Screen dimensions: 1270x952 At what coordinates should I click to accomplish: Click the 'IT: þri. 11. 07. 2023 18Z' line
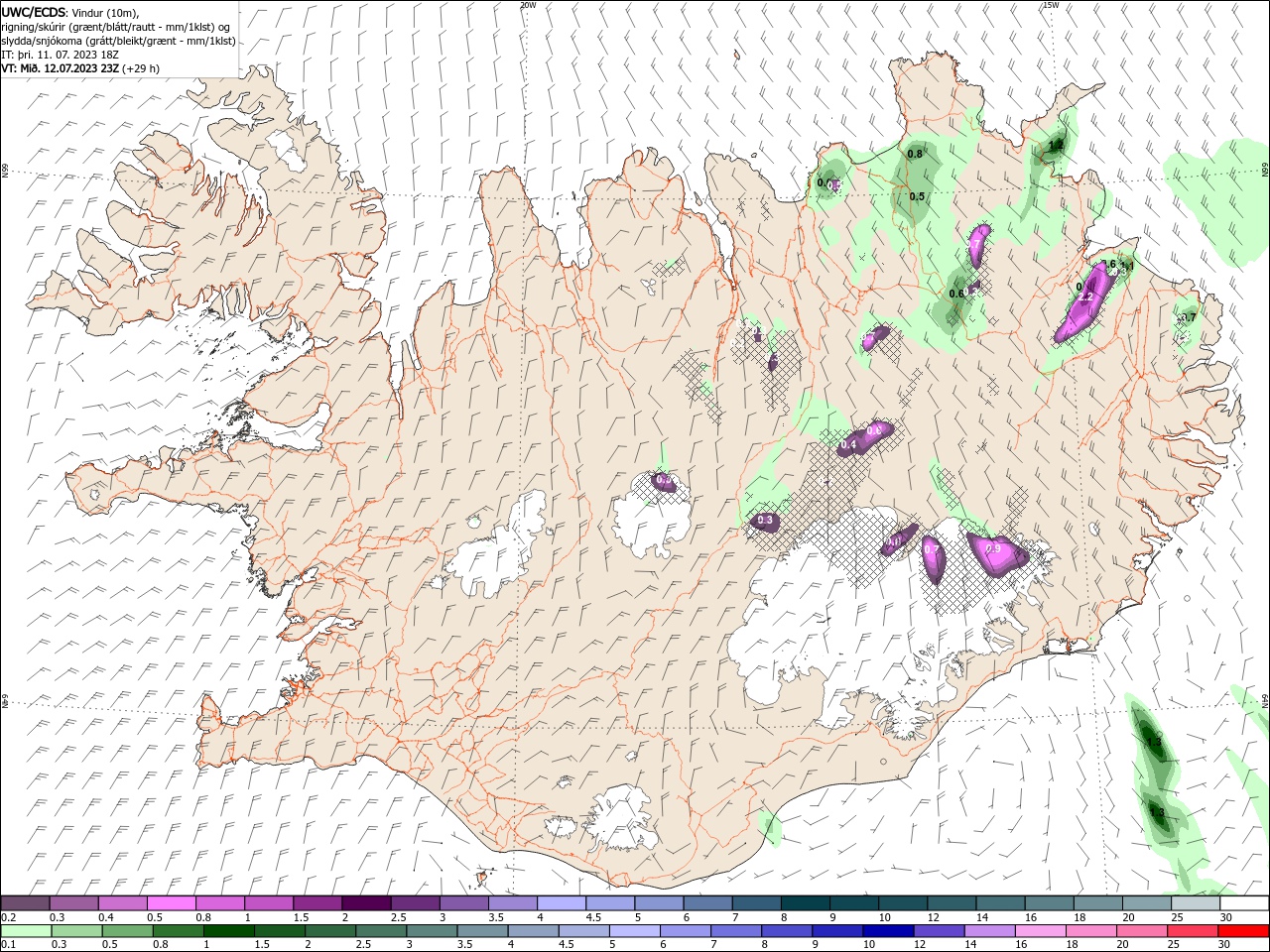point(62,55)
